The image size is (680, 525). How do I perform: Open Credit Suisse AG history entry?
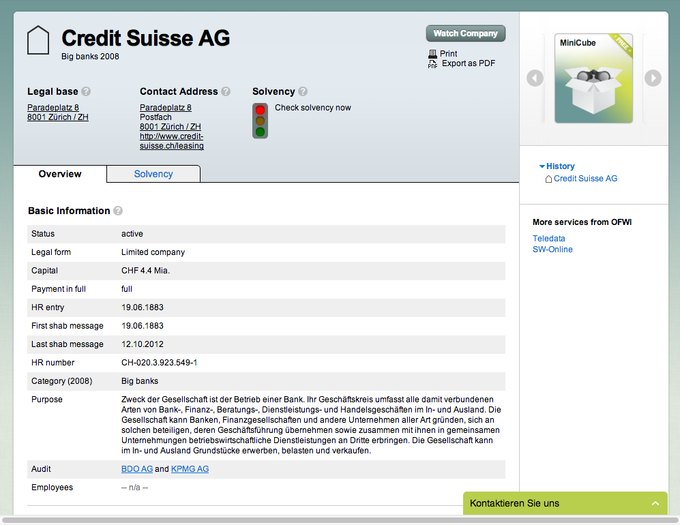click(585, 179)
